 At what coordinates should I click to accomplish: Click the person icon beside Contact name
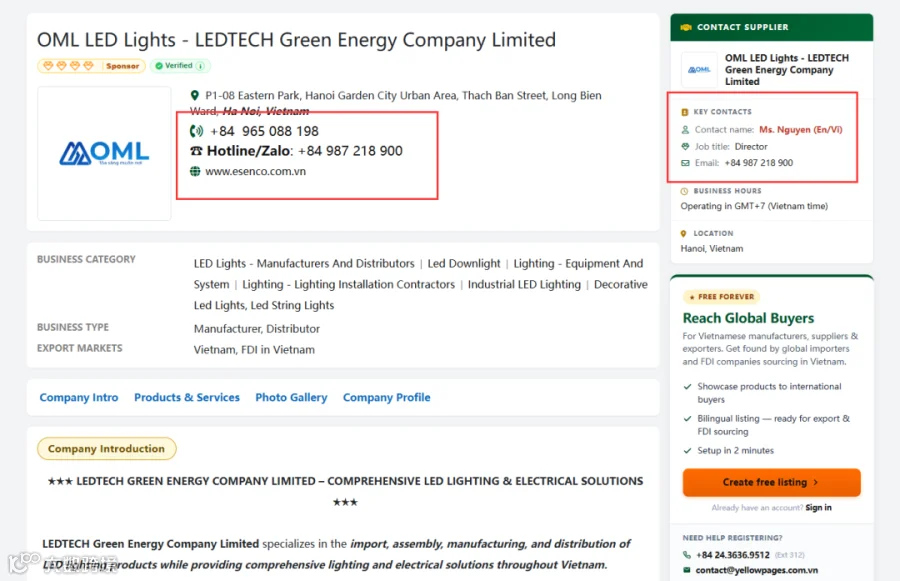point(685,130)
